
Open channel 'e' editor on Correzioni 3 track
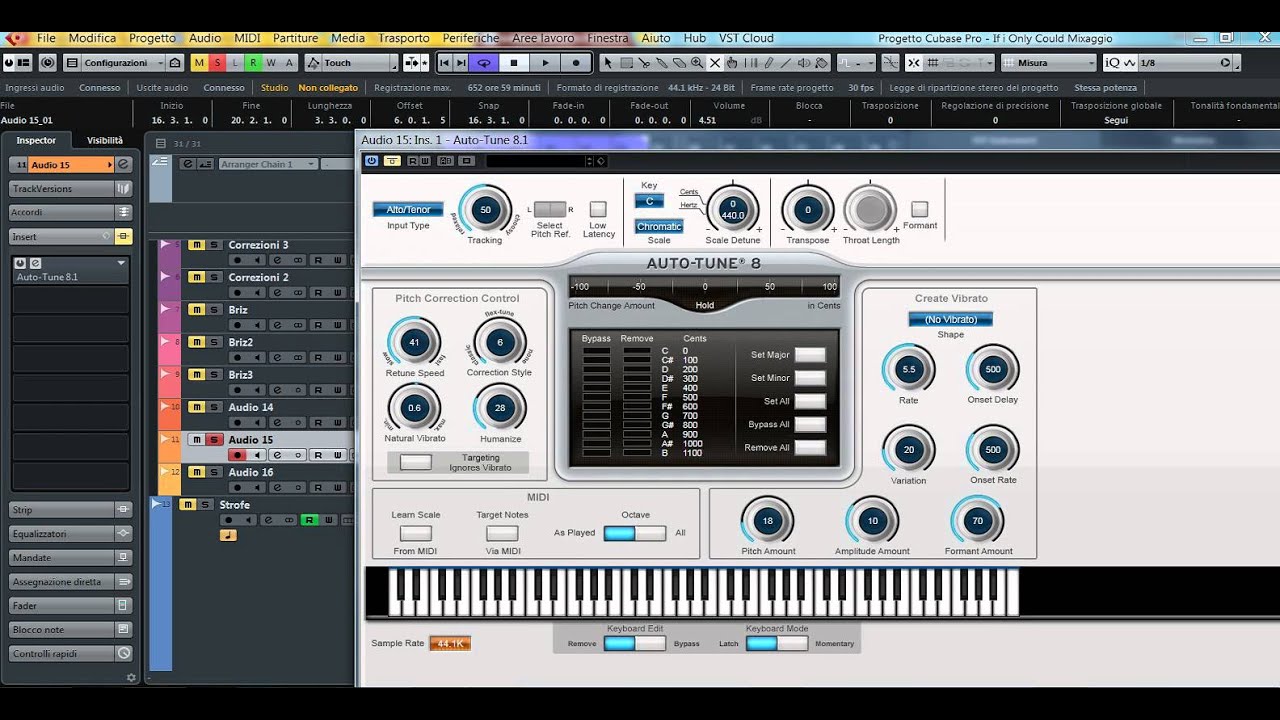point(279,260)
